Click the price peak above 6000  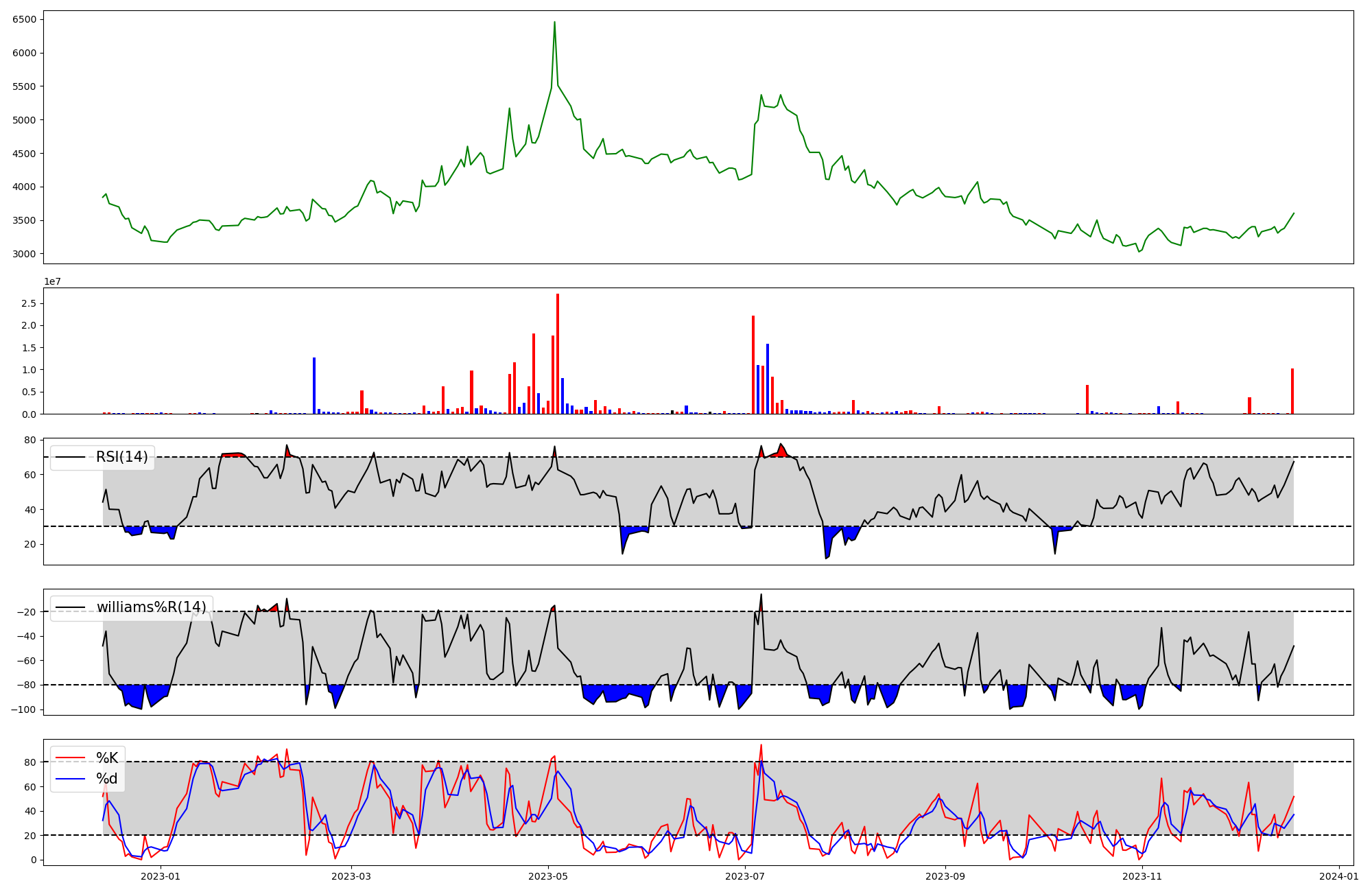coord(554,23)
